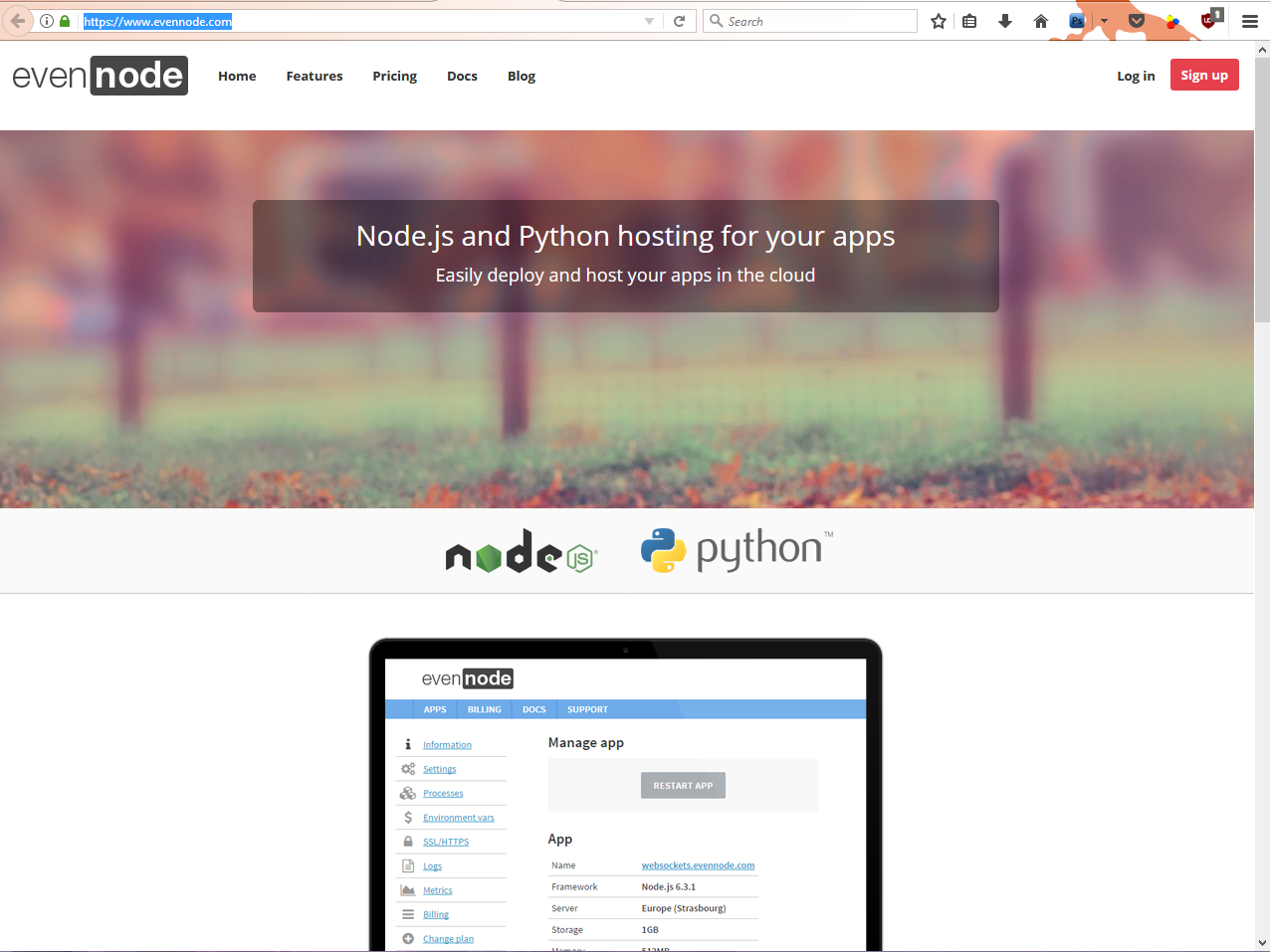Viewport: 1270px width, 952px height.
Task: Open the Home navigation item
Action: point(237,76)
